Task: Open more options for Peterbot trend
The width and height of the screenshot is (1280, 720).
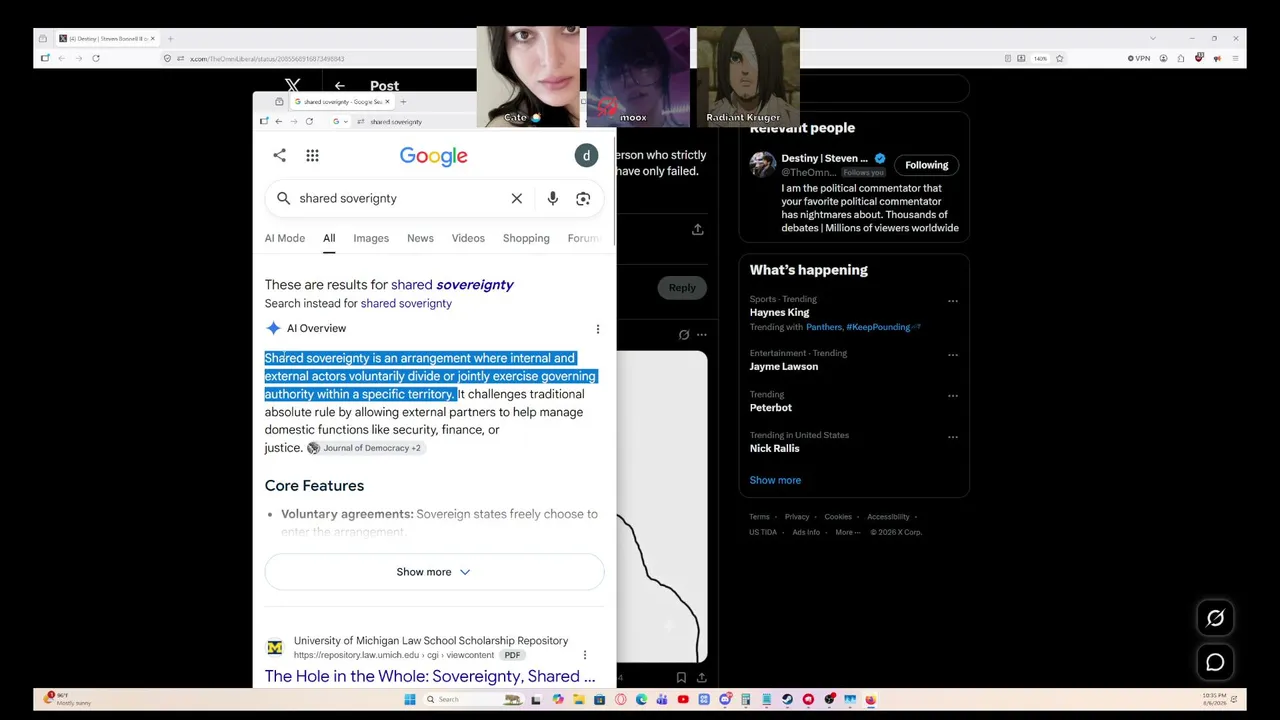Action: coord(952,395)
